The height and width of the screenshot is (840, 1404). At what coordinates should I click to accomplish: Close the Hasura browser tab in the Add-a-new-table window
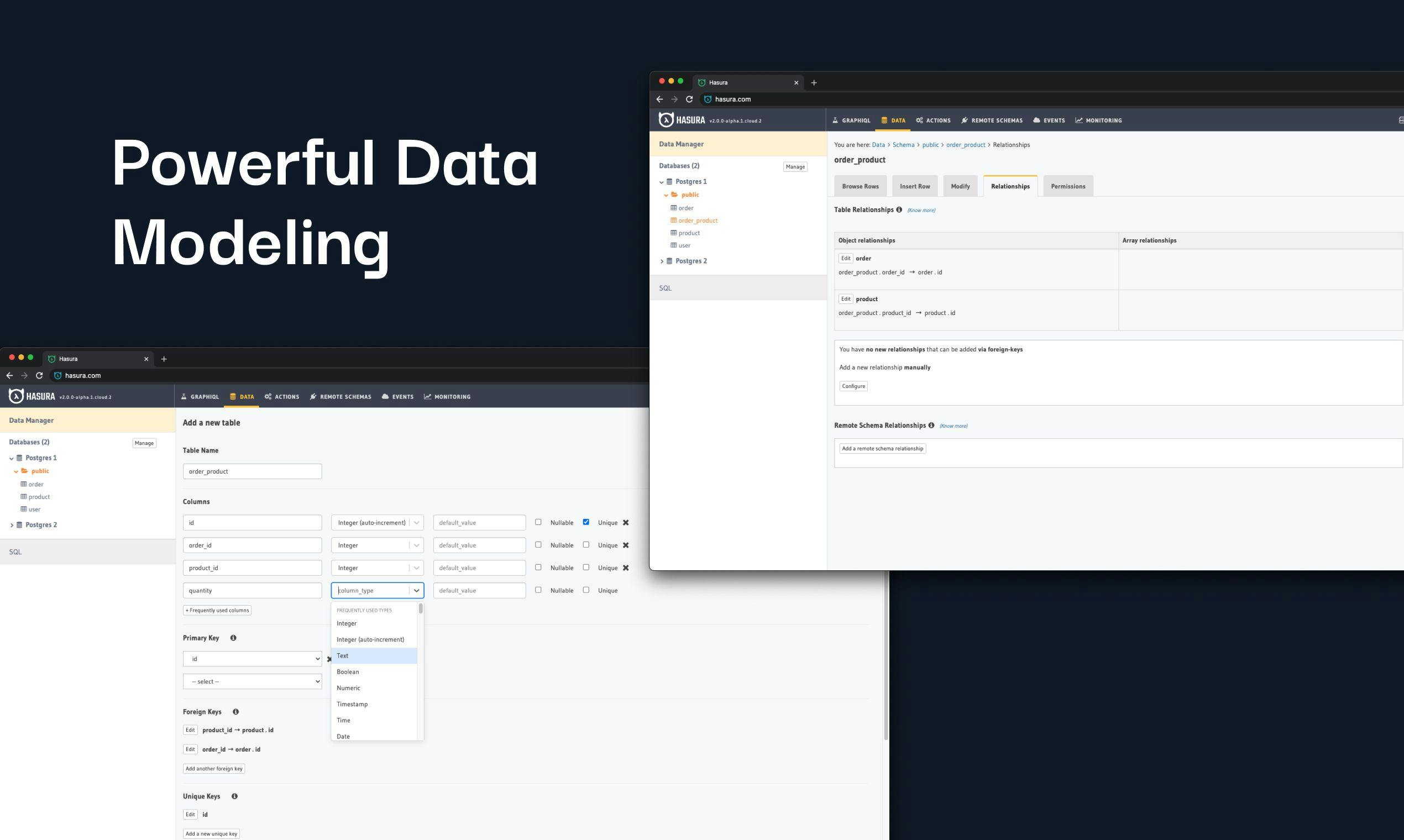[146, 359]
